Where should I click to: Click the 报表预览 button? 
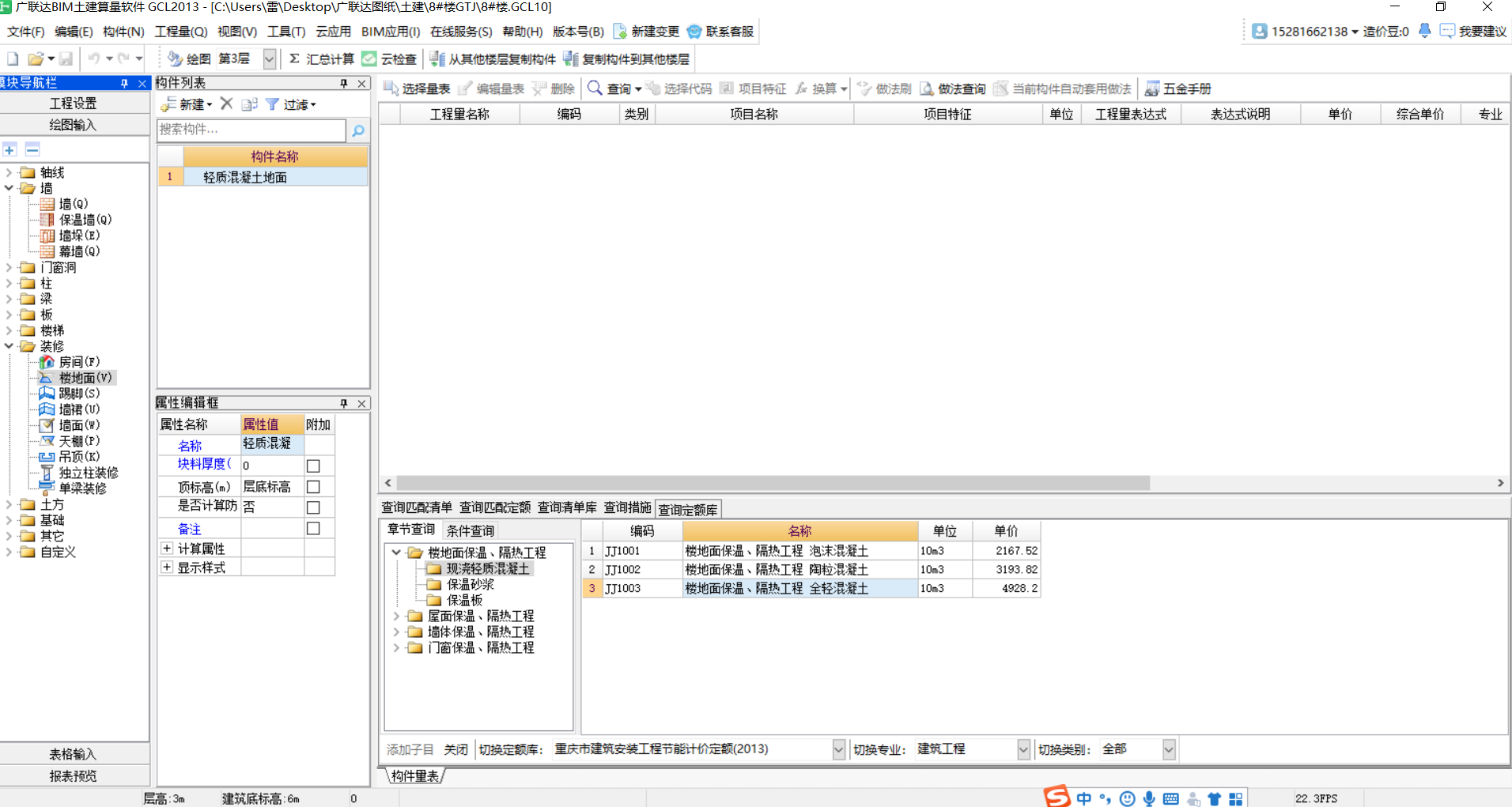74,776
